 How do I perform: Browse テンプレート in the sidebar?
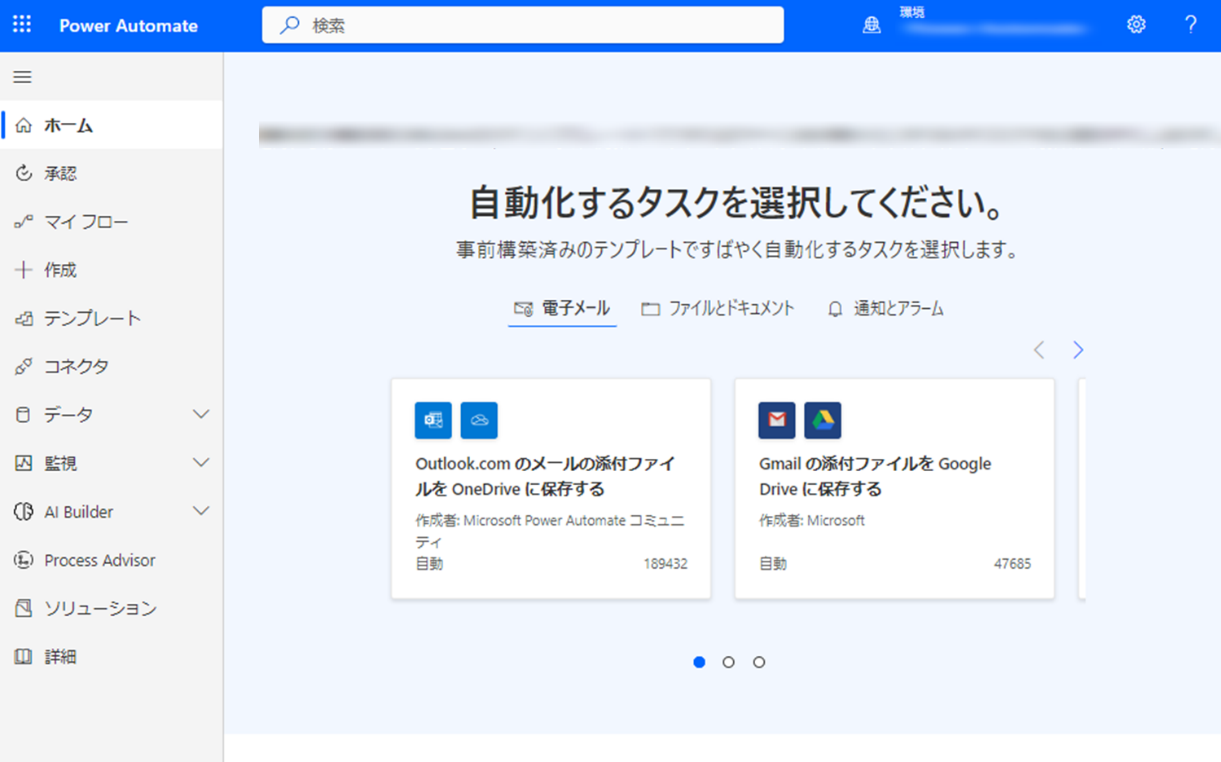111,318
